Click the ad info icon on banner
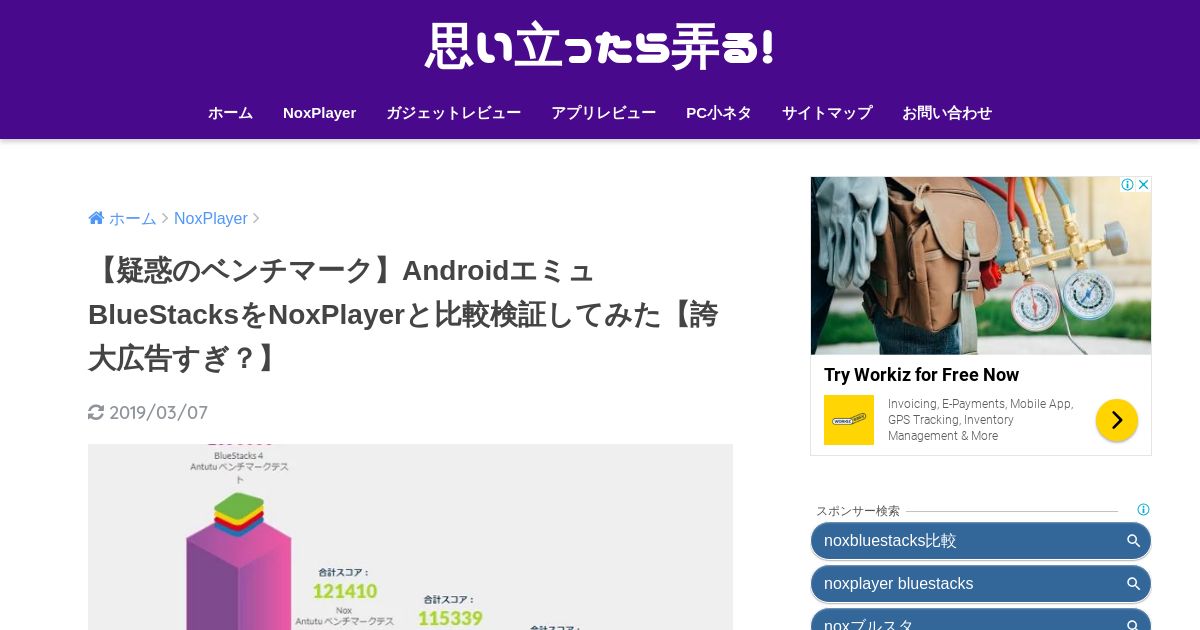Image resolution: width=1200 pixels, height=630 pixels. (x=1127, y=185)
